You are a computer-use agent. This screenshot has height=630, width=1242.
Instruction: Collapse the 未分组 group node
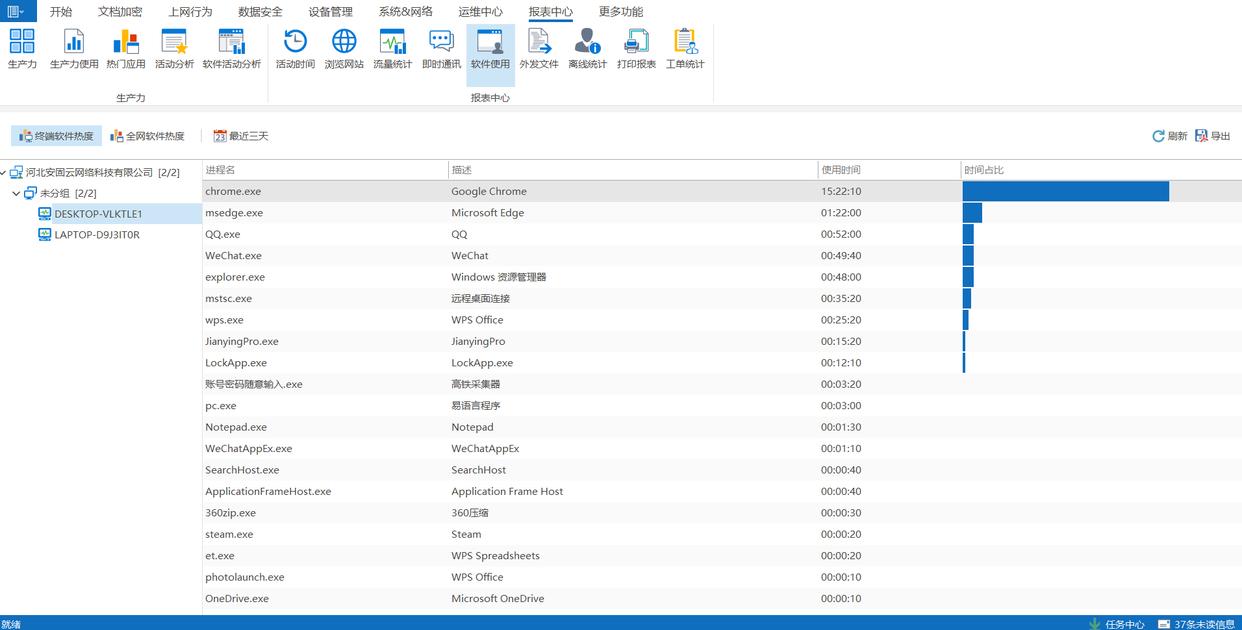16,193
